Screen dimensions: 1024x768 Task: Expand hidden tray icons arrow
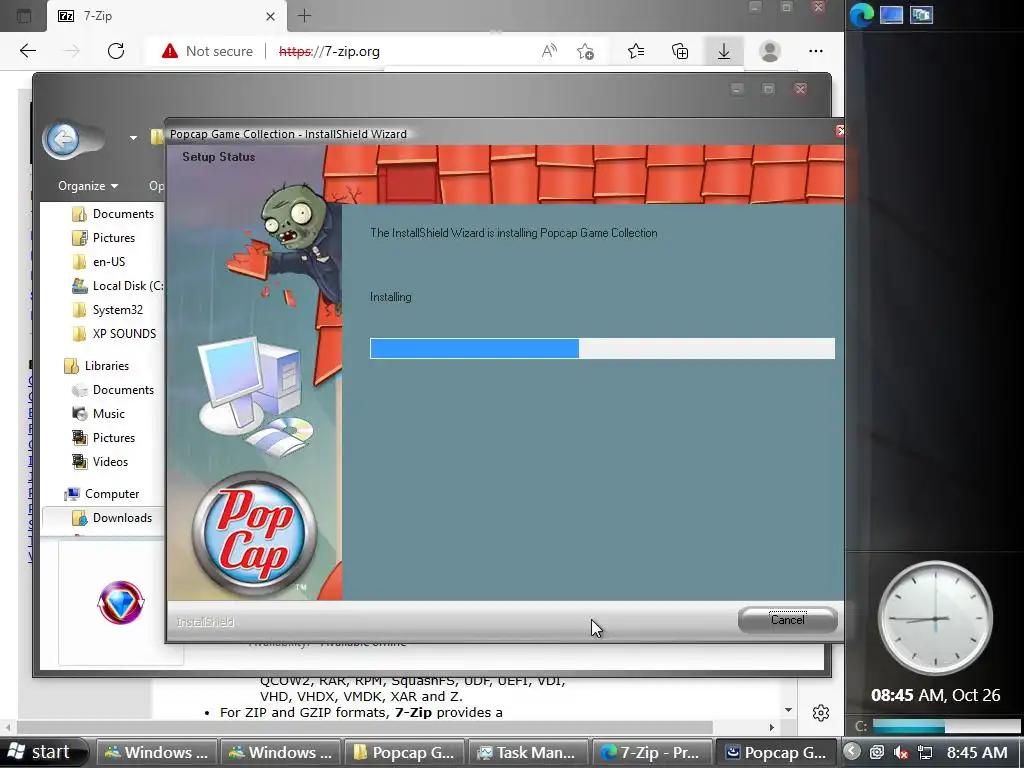click(852, 752)
